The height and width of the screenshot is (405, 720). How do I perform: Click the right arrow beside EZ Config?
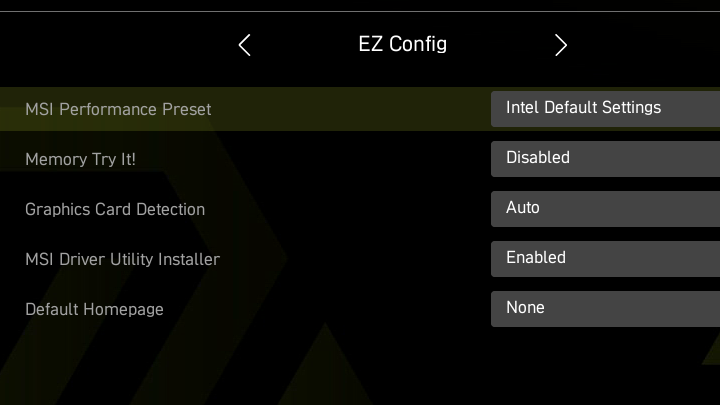click(560, 45)
